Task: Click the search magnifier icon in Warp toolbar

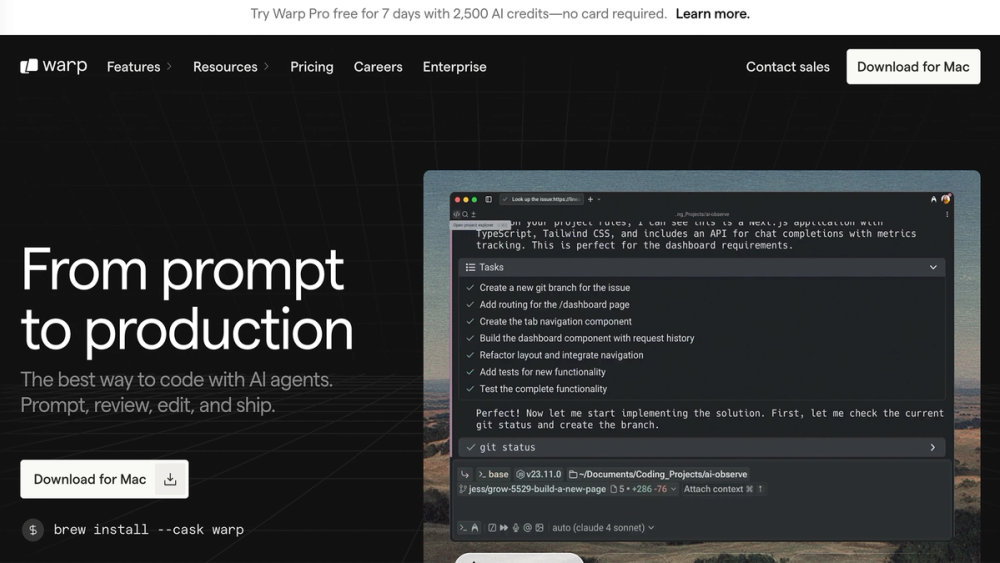Action: (x=465, y=215)
